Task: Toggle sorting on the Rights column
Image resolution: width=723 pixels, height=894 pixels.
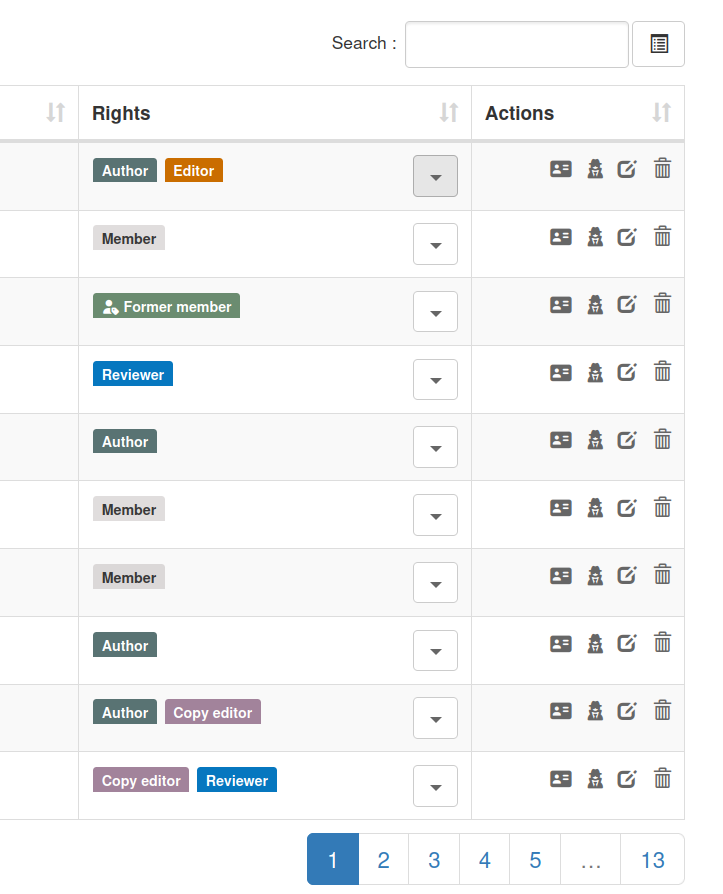Action: (448, 113)
